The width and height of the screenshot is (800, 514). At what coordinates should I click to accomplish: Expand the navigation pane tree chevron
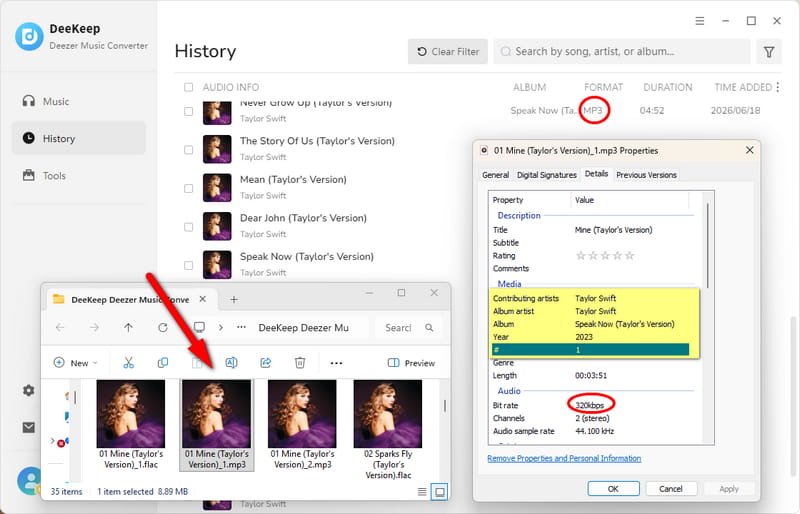(x=53, y=440)
